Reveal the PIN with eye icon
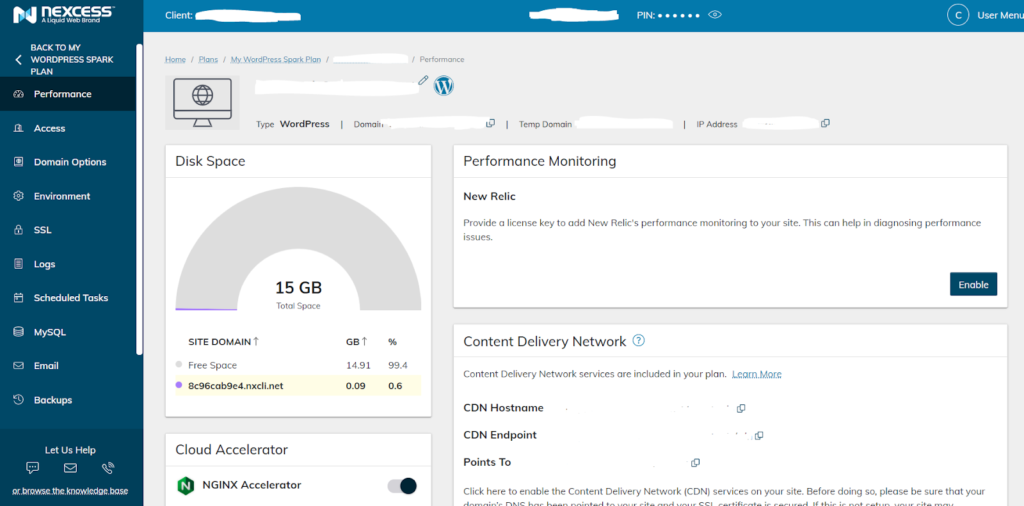This screenshot has width=1024, height=506. [x=715, y=14]
